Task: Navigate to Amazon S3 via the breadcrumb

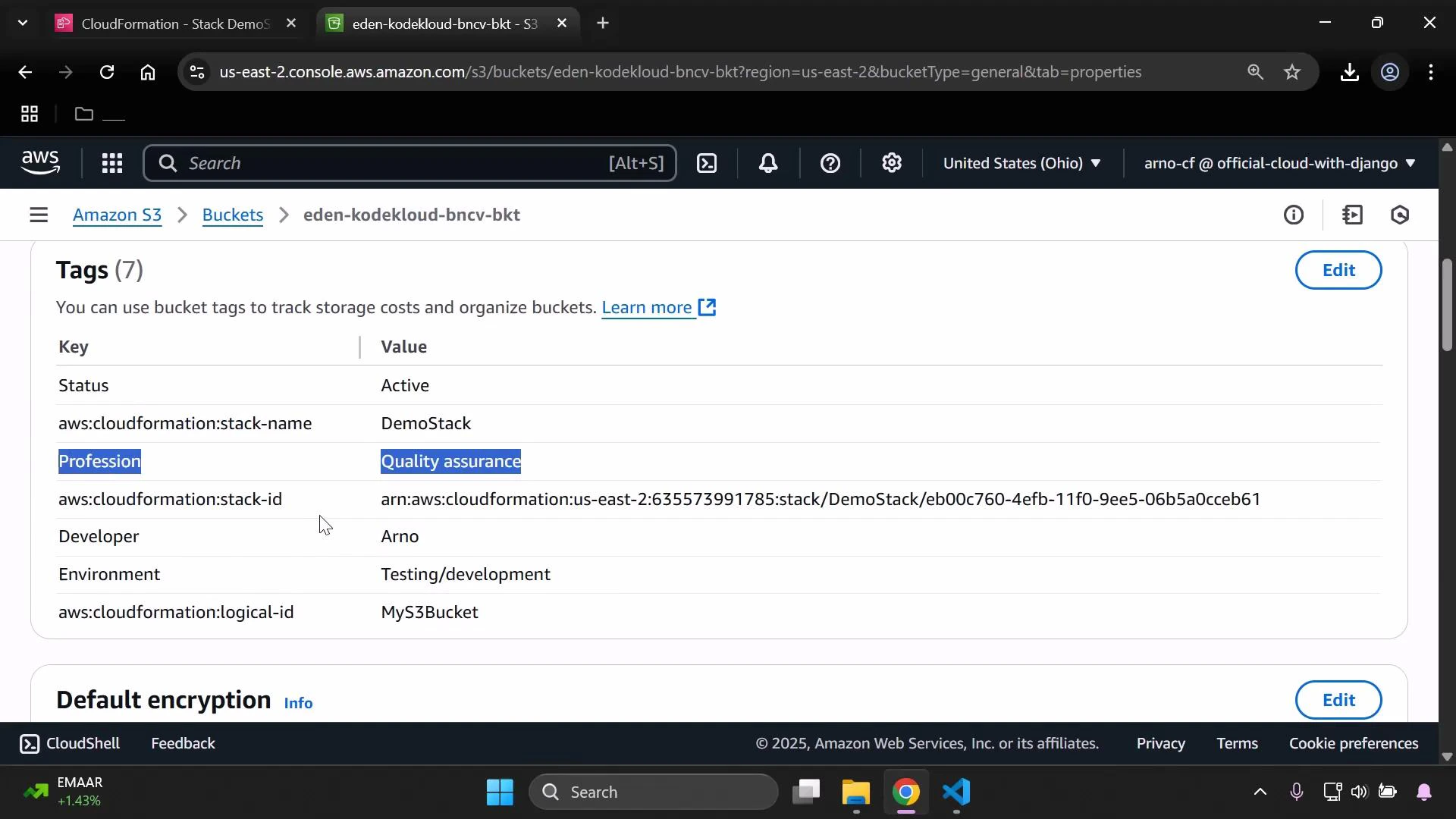Action: pos(117,215)
